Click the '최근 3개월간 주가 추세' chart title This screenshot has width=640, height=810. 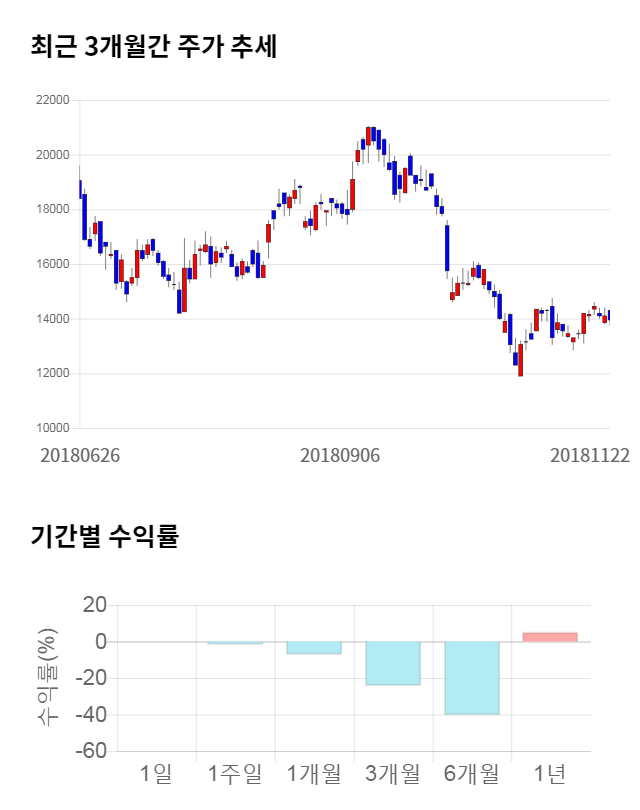point(154,47)
